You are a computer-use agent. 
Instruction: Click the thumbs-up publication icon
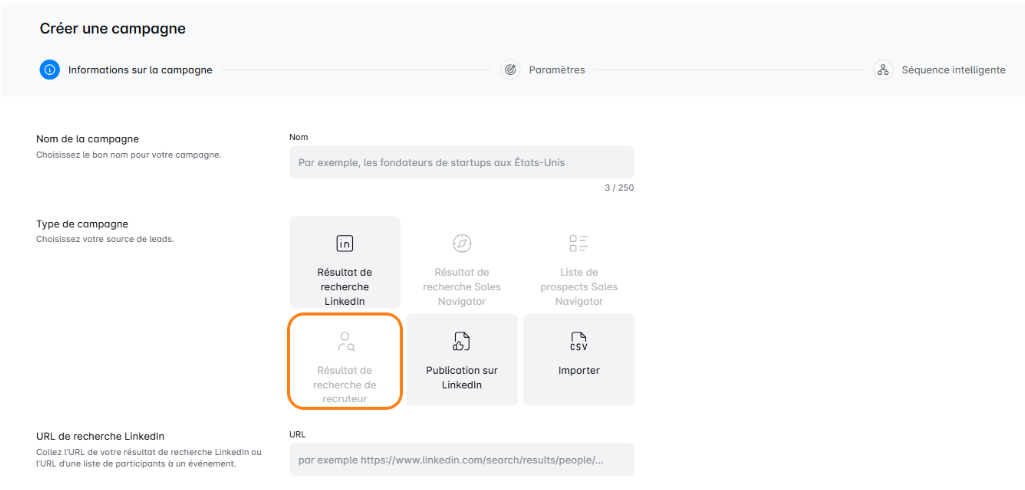click(461, 342)
